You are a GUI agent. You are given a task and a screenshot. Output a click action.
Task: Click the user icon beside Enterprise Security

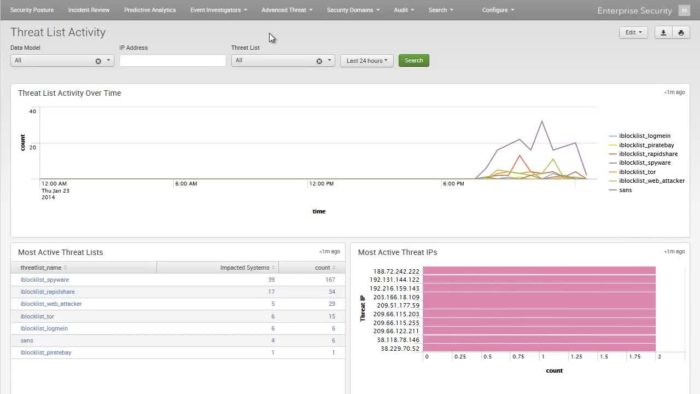[684, 10]
